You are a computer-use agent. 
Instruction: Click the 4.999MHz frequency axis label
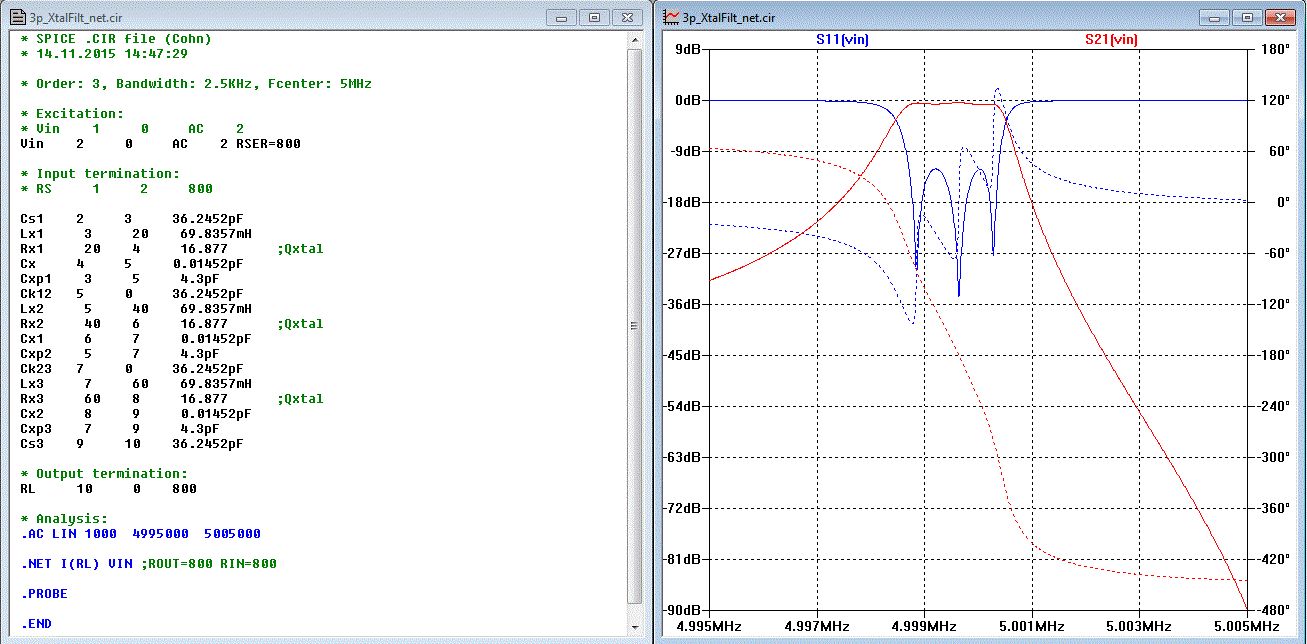pos(924,626)
